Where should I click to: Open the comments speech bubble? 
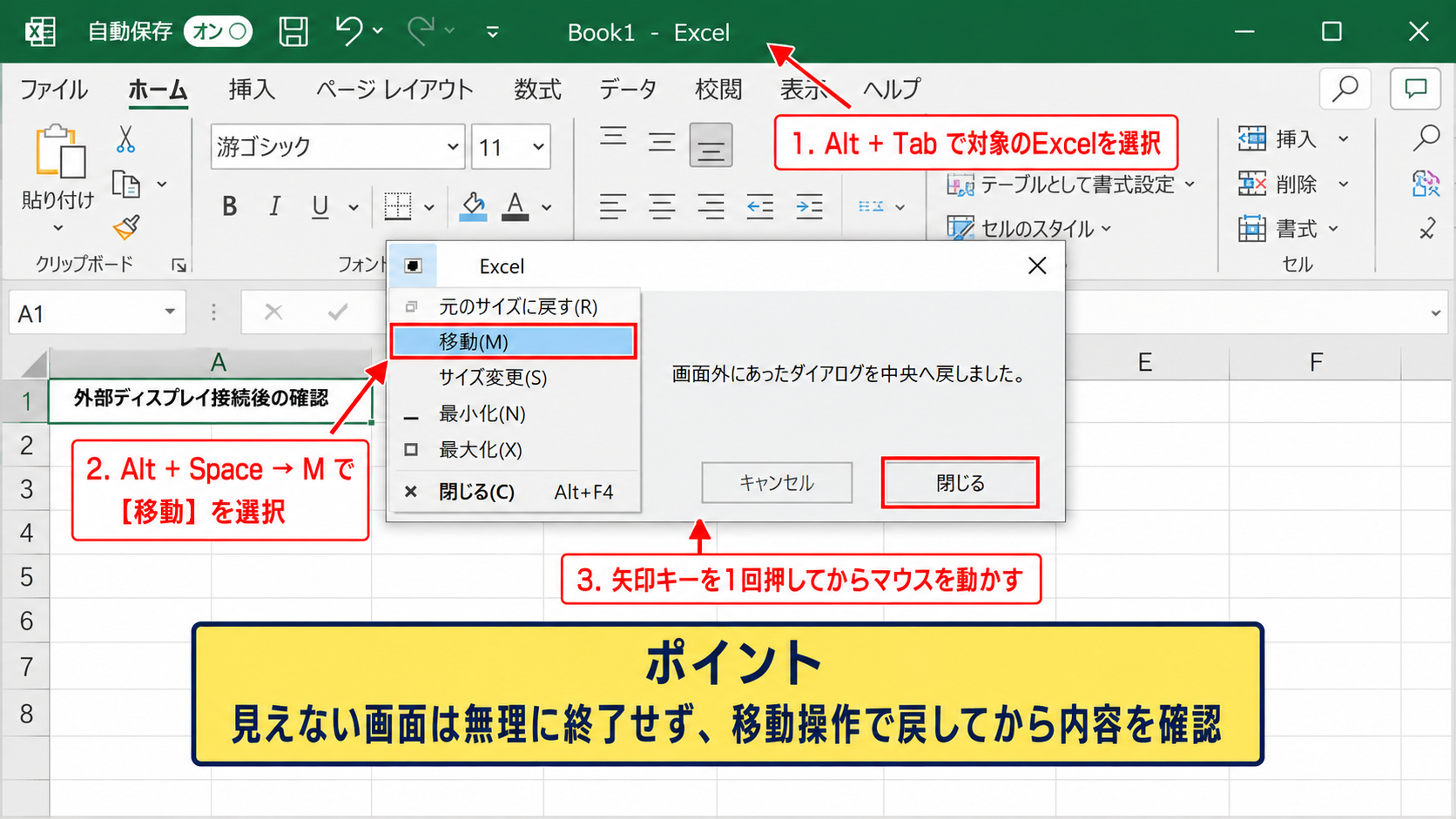tap(1415, 88)
